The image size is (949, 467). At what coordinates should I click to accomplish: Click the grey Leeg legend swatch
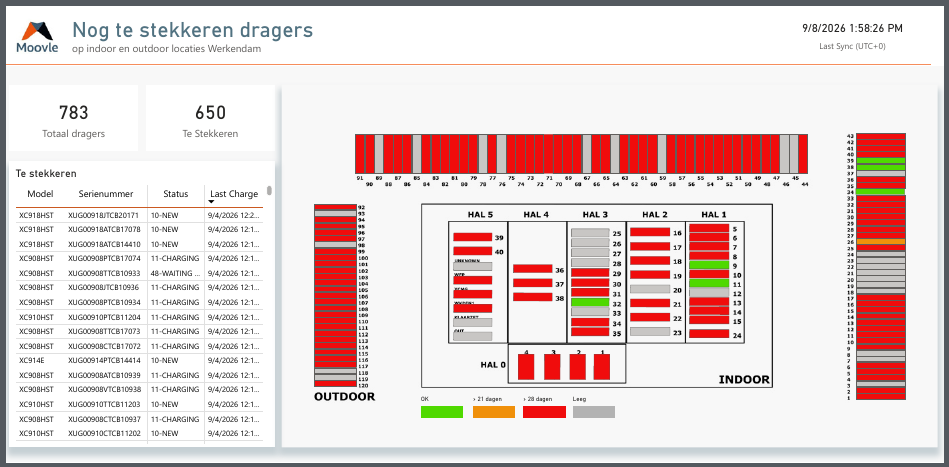594,412
